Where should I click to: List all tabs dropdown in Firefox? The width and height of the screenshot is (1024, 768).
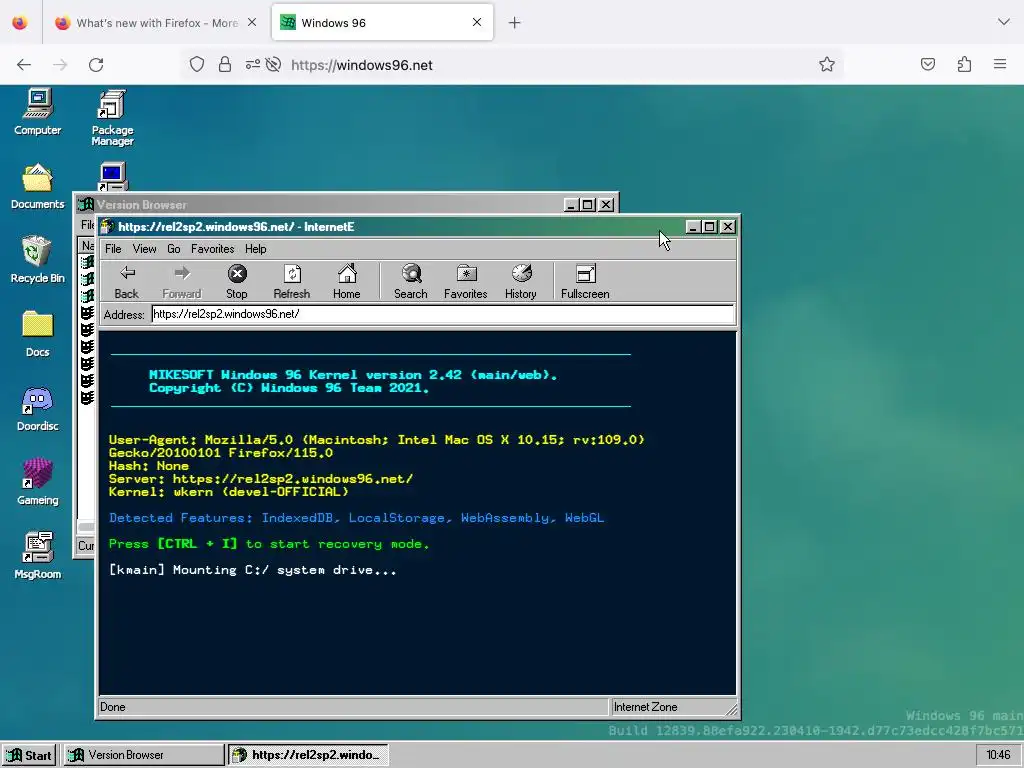click(1004, 22)
